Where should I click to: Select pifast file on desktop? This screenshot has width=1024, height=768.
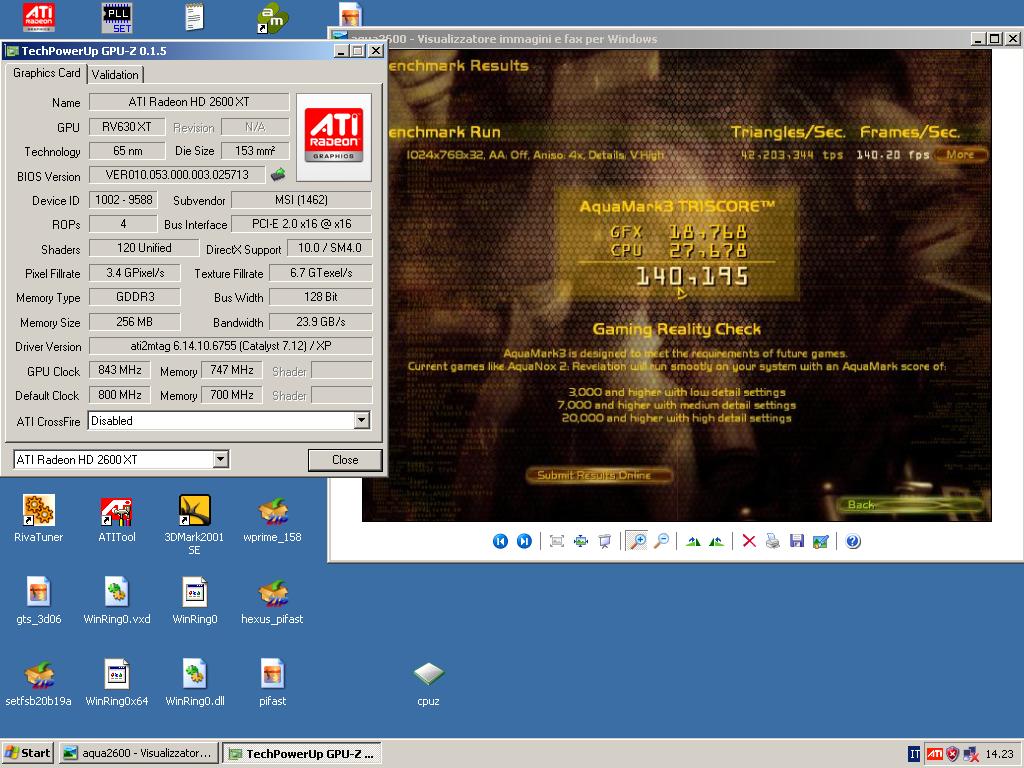click(272, 683)
